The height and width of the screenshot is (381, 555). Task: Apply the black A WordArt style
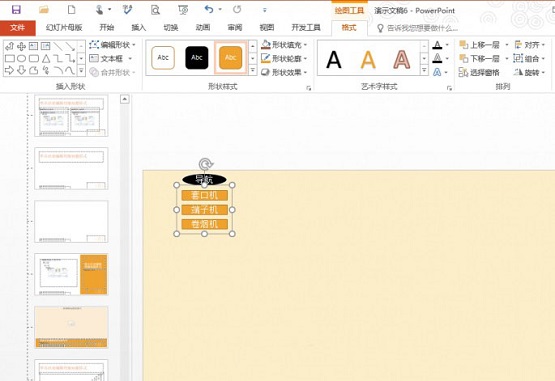coord(333,59)
